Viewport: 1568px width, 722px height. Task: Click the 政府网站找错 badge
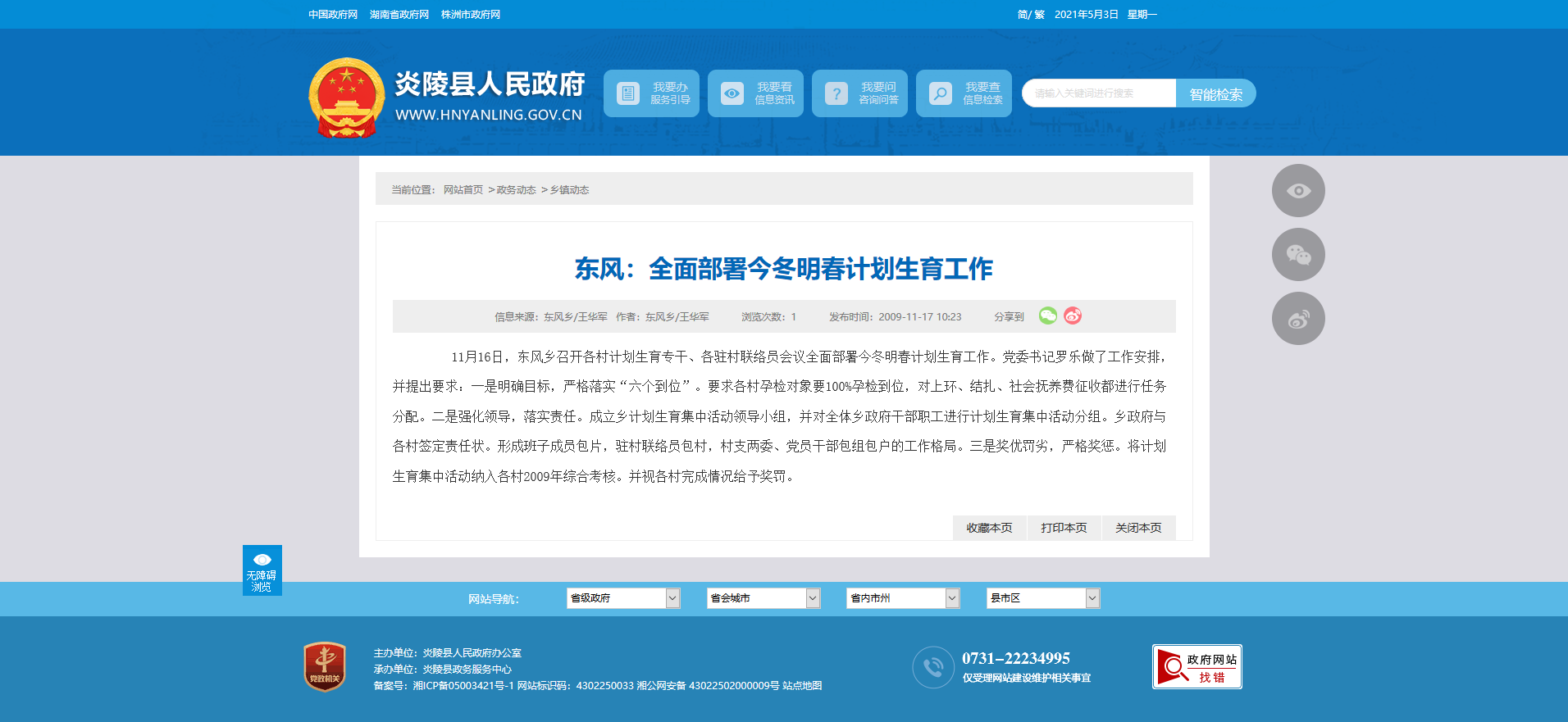click(1197, 667)
